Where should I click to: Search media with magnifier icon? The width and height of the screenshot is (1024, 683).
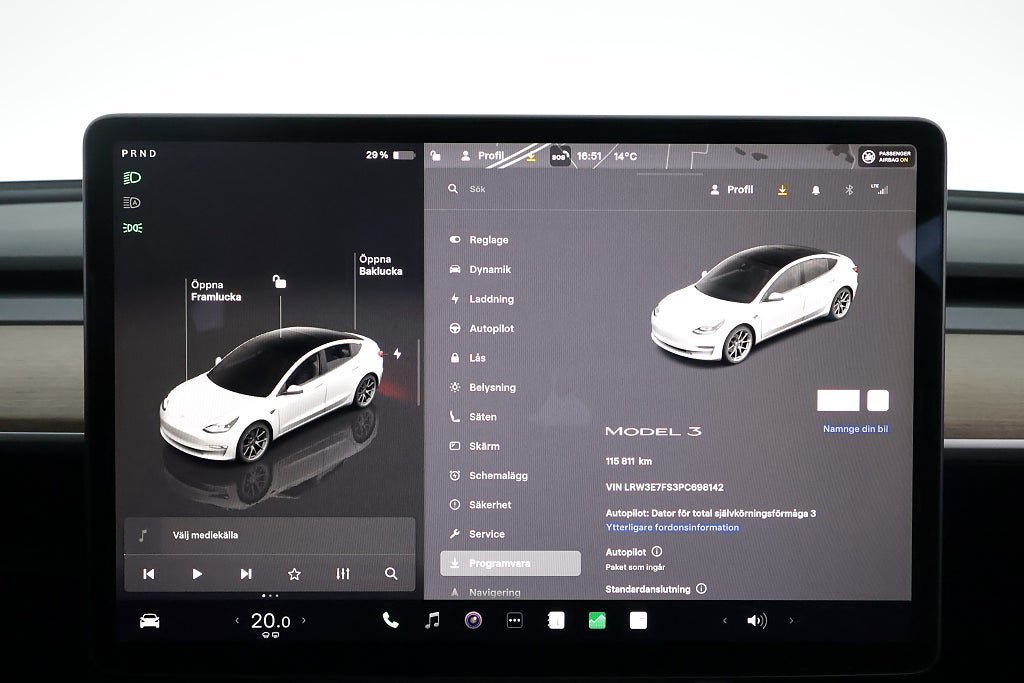point(391,573)
